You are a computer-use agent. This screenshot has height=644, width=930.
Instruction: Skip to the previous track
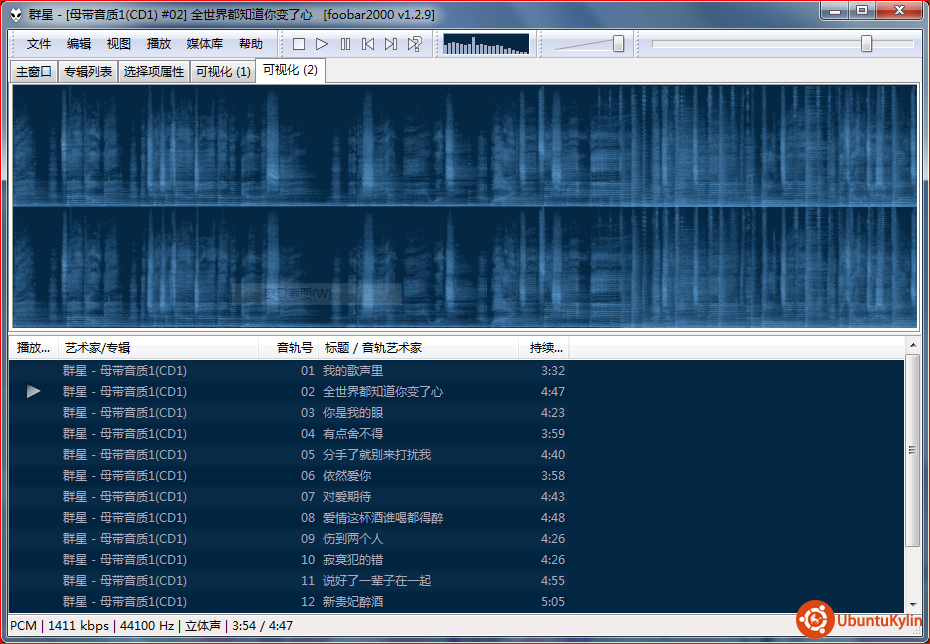coord(368,44)
